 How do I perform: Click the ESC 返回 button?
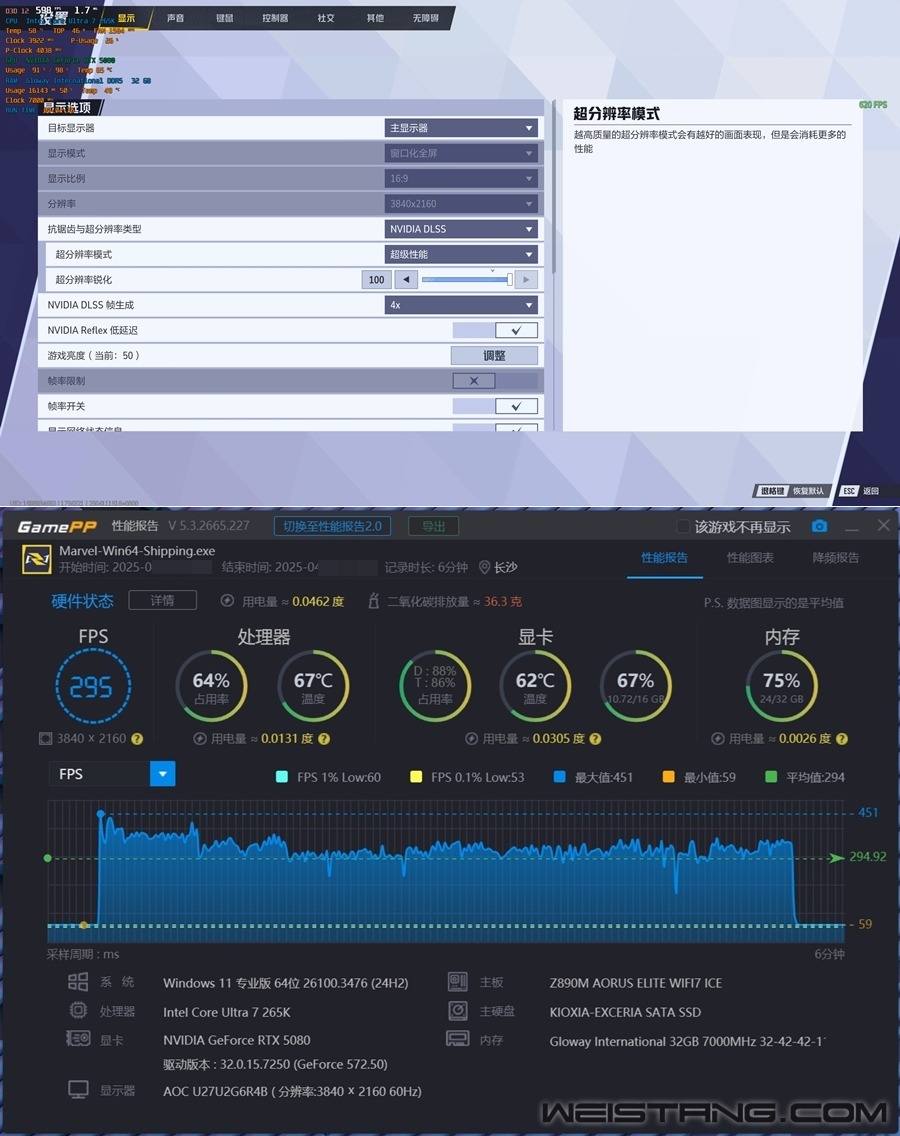tap(860, 491)
